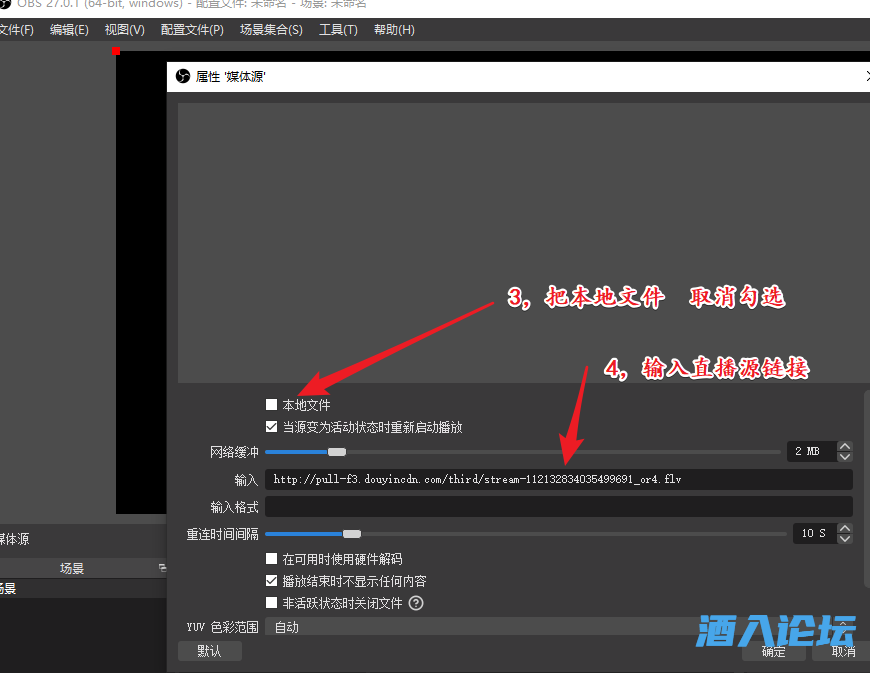The height and width of the screenshot is (673, 870).
Task: Decrease 网络缓冲 value with the down arrow
Action: (845, 457)
